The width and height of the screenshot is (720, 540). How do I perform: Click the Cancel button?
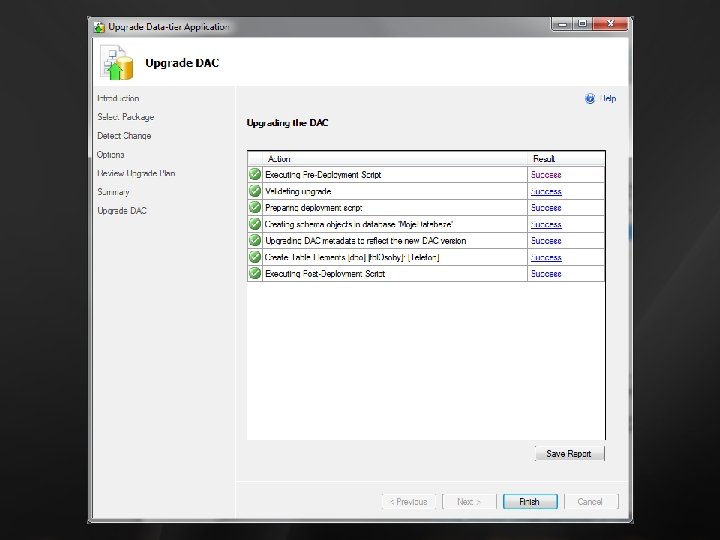click(591, 501)
